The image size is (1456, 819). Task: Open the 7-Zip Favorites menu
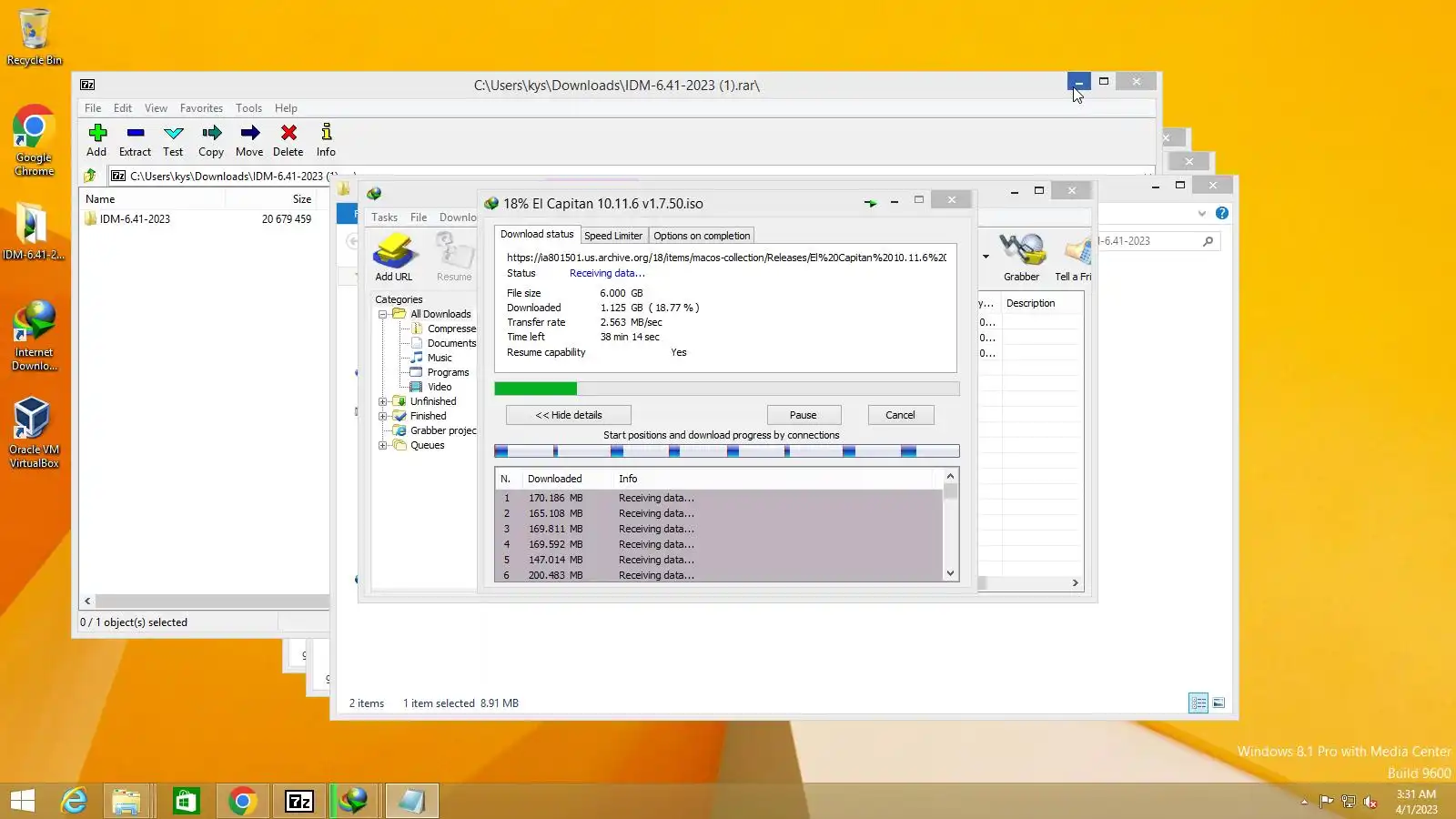201,107
